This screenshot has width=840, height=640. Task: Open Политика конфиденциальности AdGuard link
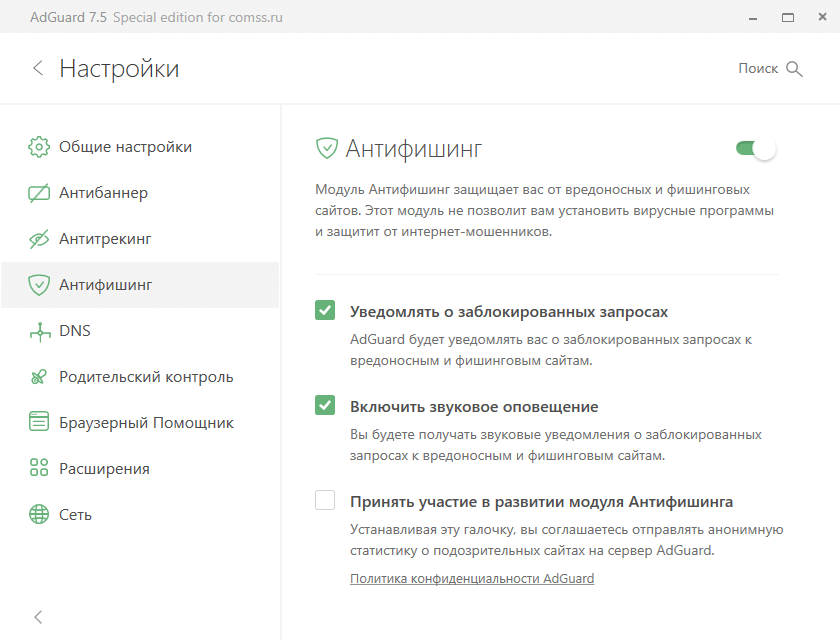pyautogui.click(x=472, y=578)
